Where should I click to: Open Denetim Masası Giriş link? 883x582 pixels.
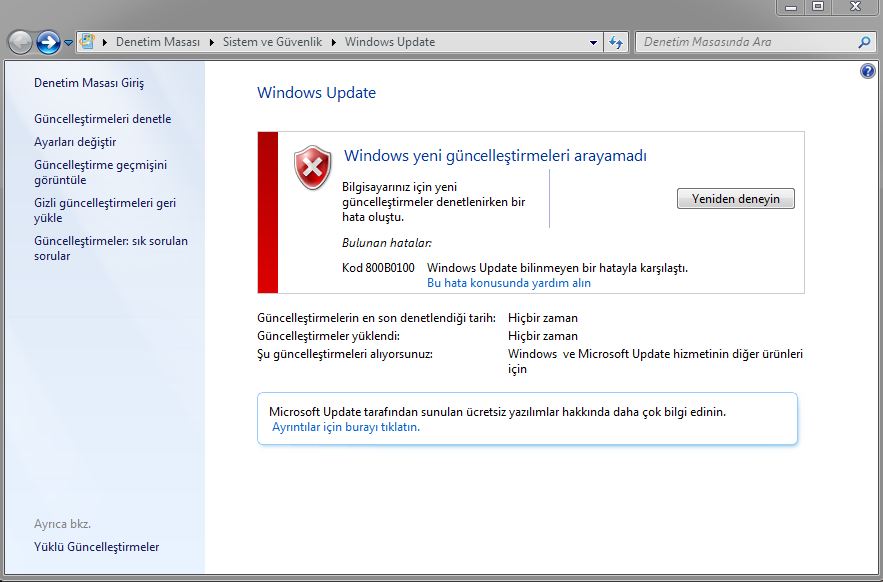[x=89, y=83]
